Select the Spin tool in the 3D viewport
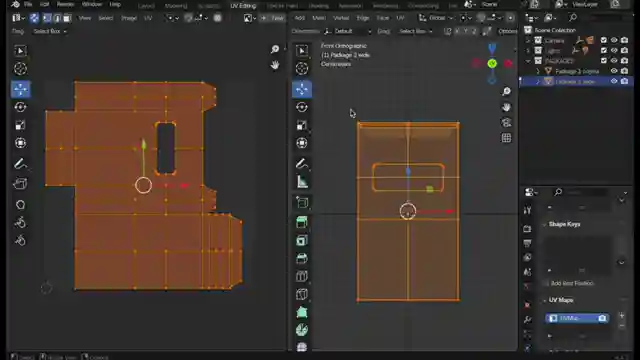Viewport: 640px width, 360px height. 302,330
